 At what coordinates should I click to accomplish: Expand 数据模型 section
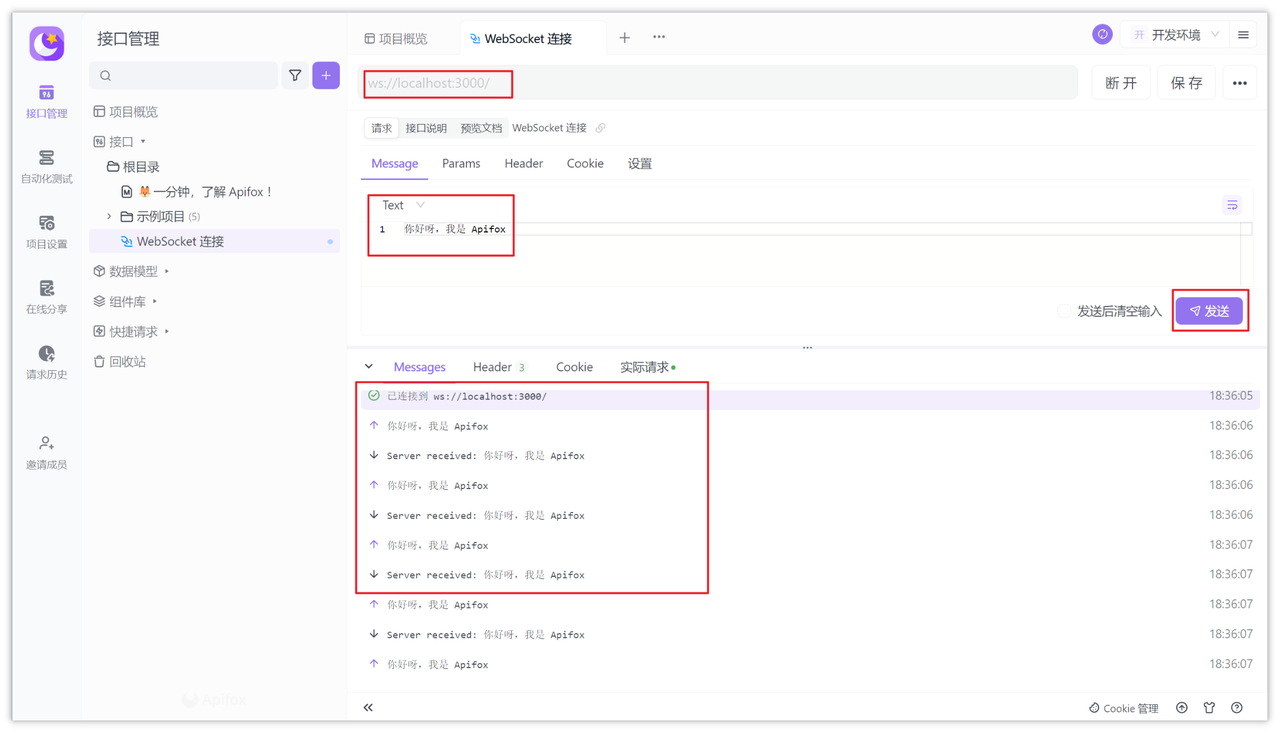pyautogui.click(x=167, y=271)
